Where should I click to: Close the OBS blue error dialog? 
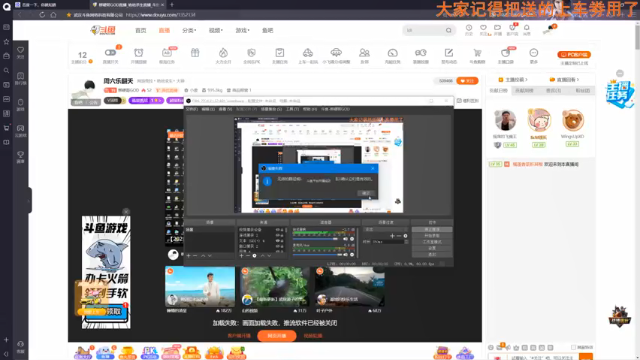coord(372,168)
